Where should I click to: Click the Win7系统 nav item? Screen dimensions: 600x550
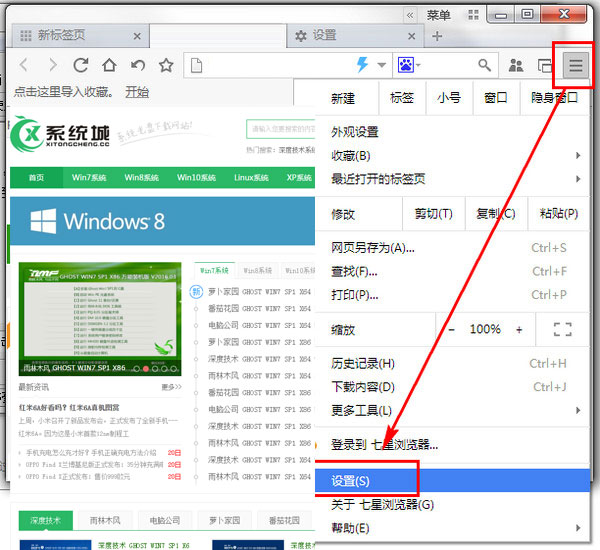tap(89, 178)
